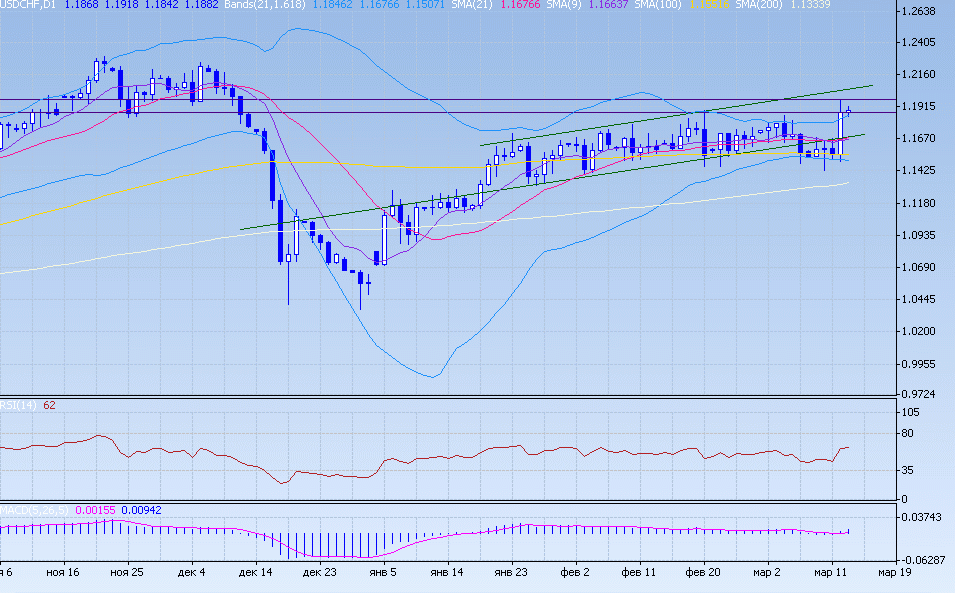
Task: Click the 1.2638 price axis level
Action: (917, 12)
